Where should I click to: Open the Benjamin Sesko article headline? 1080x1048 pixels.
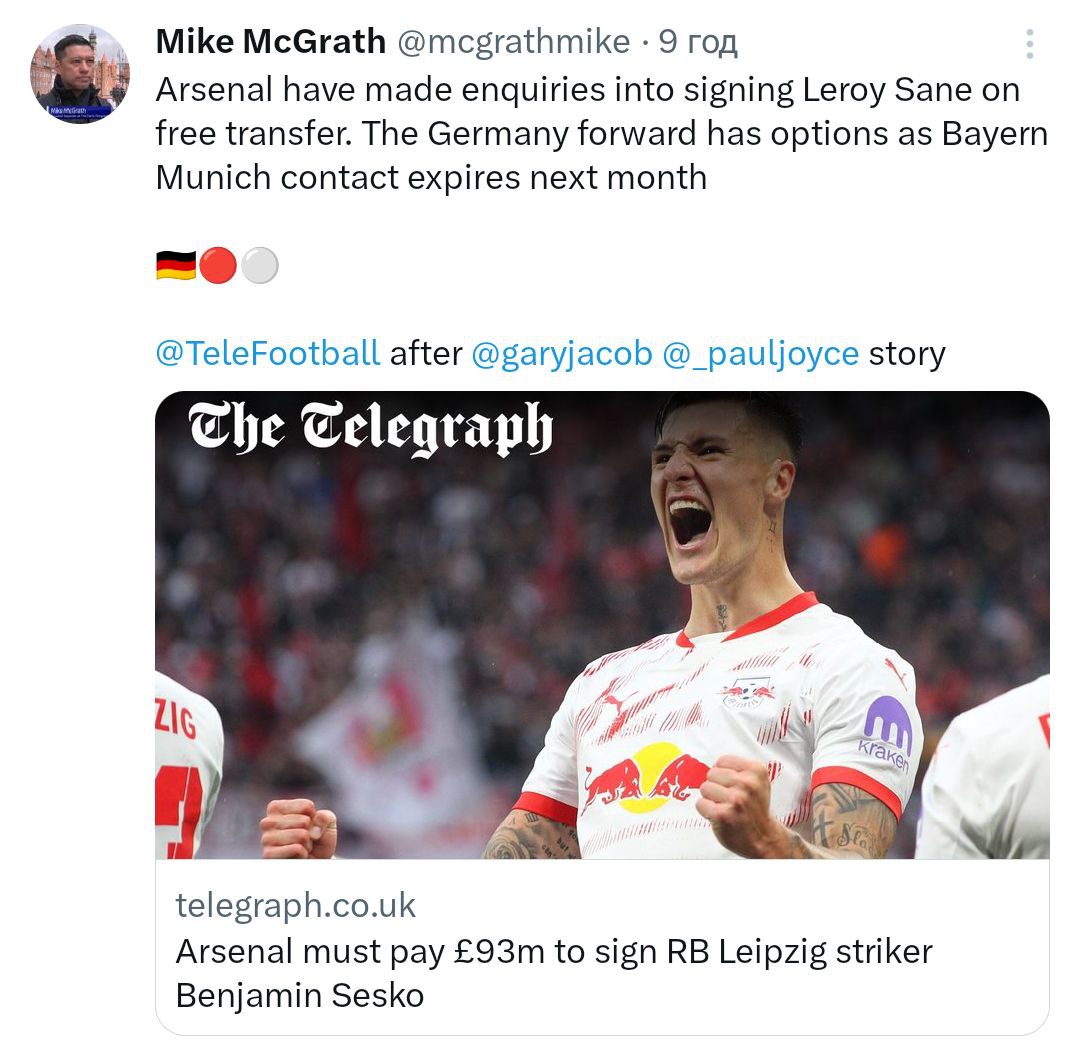(553, 972)
